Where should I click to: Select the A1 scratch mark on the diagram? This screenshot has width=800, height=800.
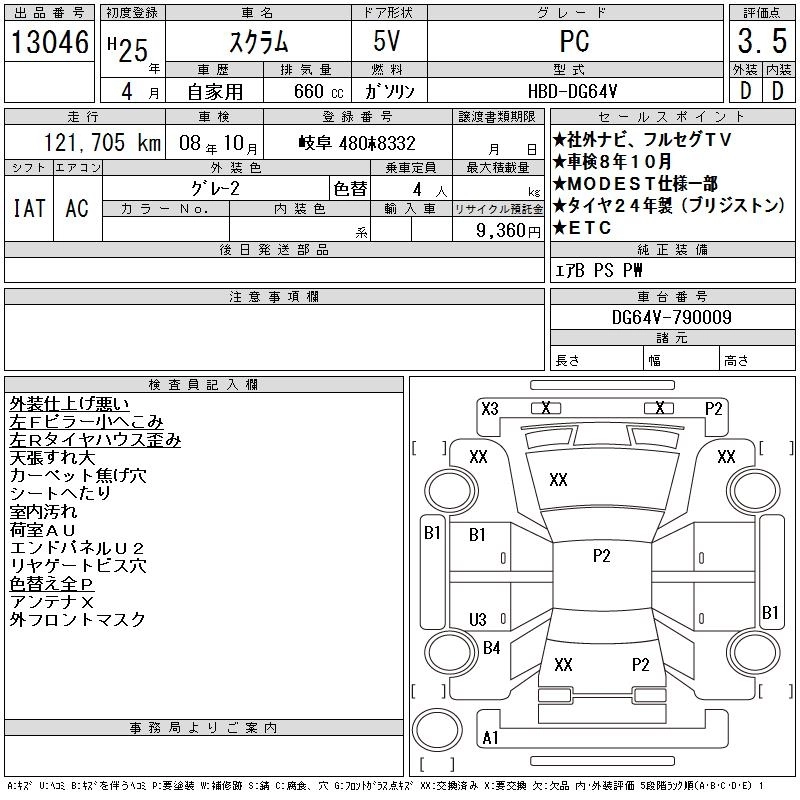click(x=490, y=738)
